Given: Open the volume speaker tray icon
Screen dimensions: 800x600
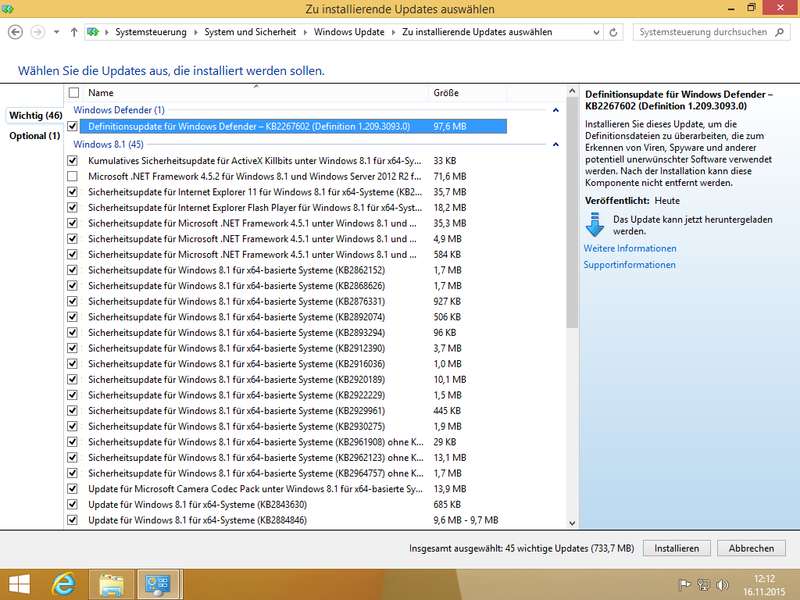Looking at the screenshot, I should click(722, 585).
